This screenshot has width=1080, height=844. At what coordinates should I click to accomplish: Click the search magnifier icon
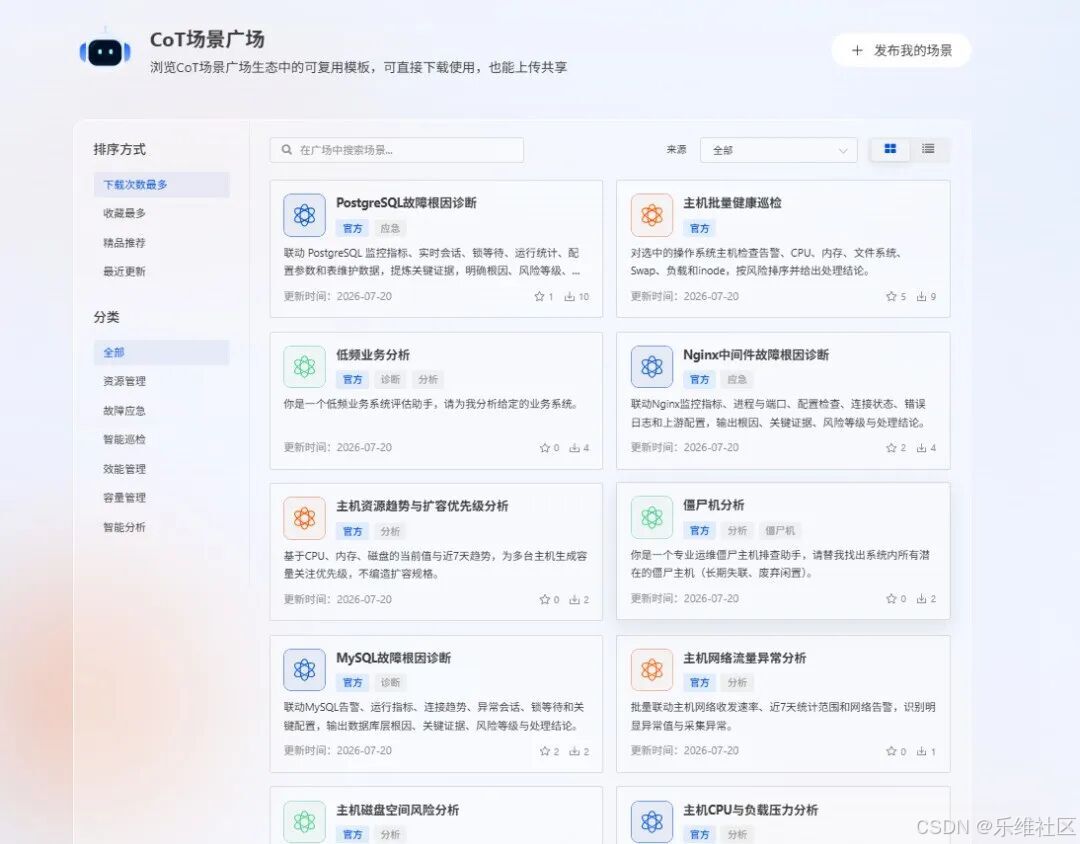(287, 150)
